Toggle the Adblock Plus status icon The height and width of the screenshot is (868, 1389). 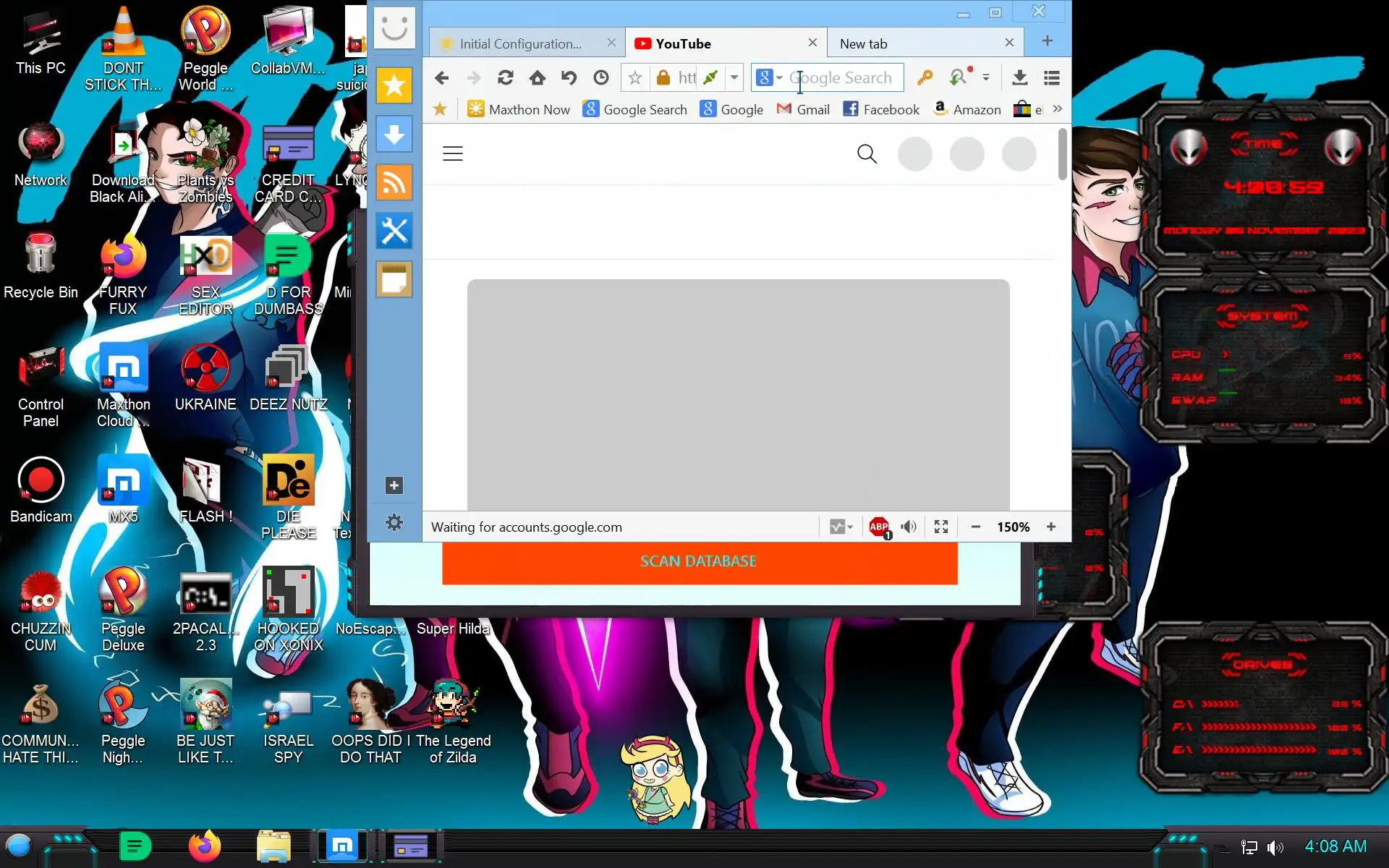[879, 527]
